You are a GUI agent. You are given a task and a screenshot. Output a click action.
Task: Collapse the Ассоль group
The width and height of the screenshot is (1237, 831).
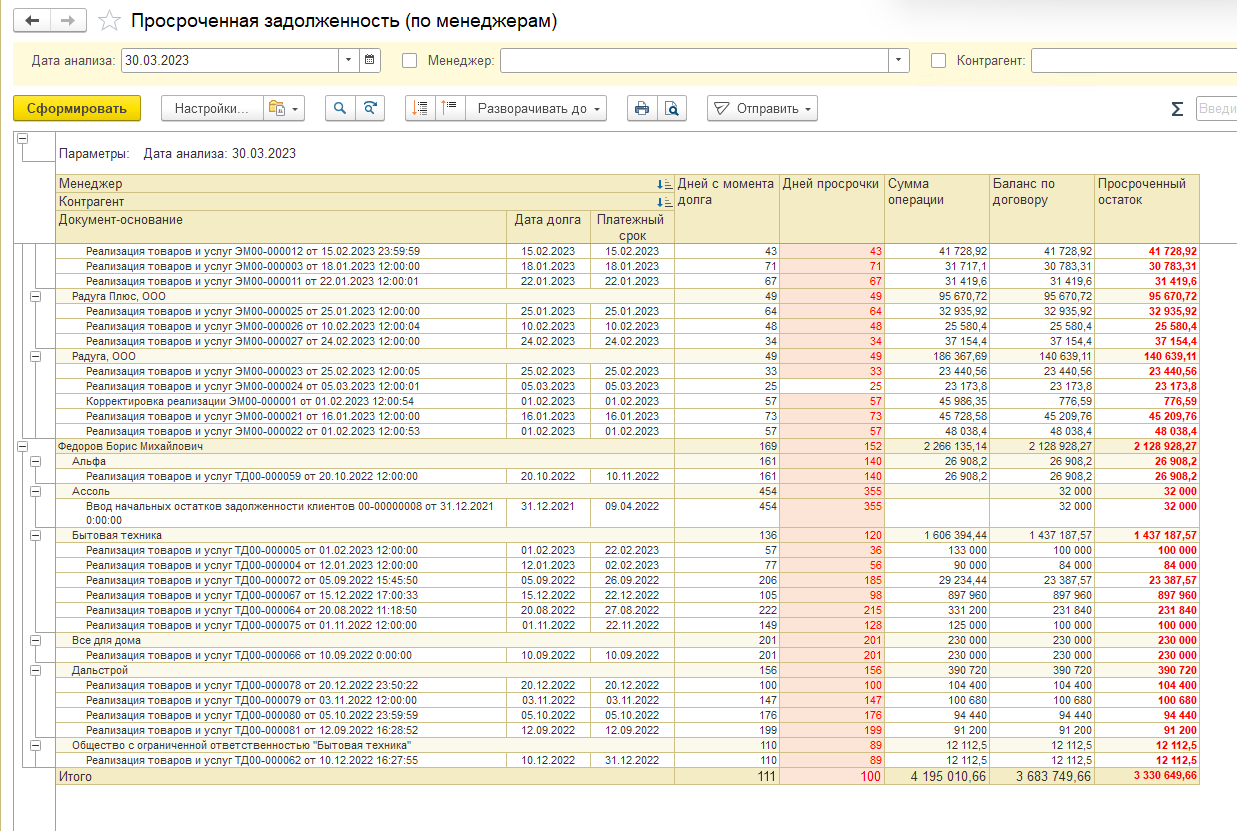coord(37,492)
